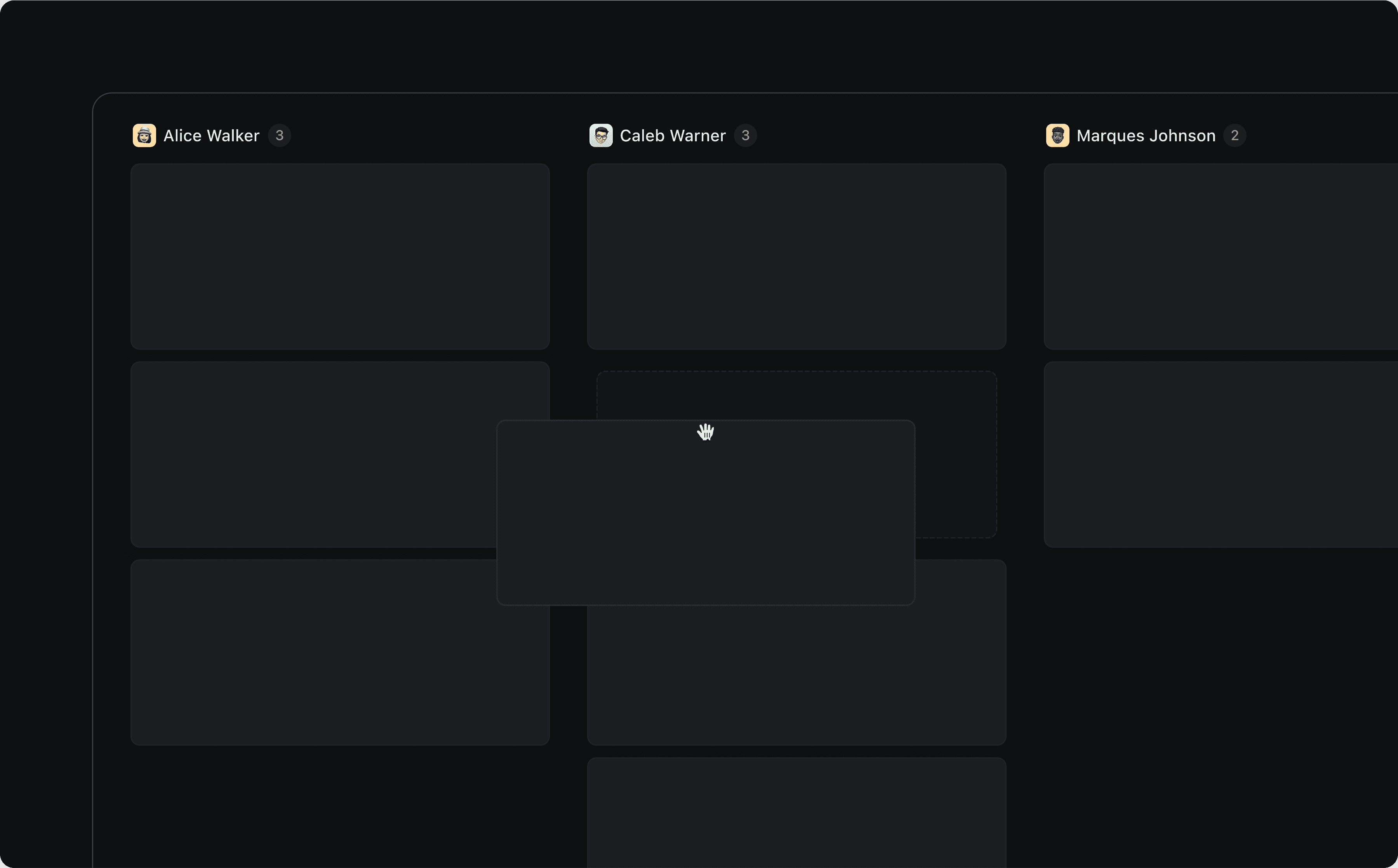Click the Alice Walker column name
The image size is (1398, 868).
211,135
